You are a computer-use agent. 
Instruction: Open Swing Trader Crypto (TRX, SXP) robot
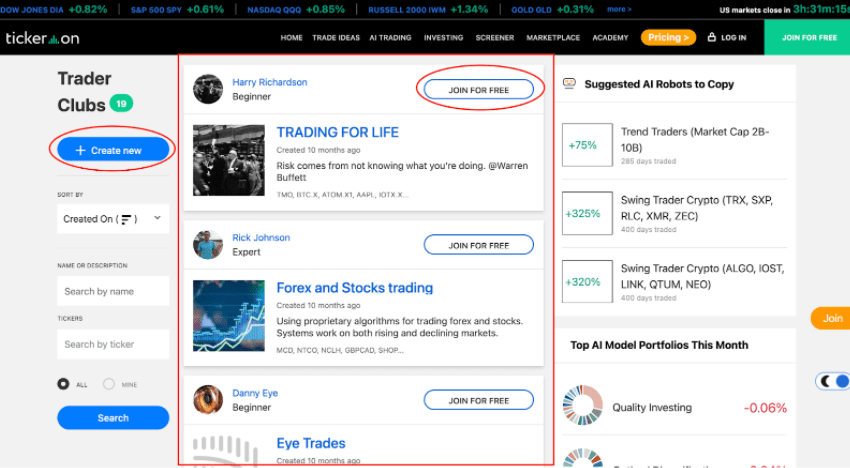[697, 208]
